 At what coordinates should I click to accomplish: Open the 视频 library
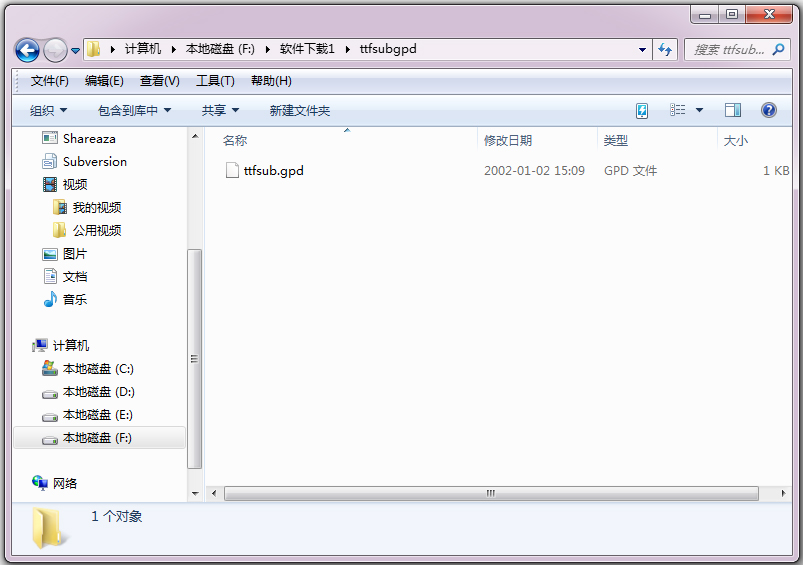[x=65, y=184]
